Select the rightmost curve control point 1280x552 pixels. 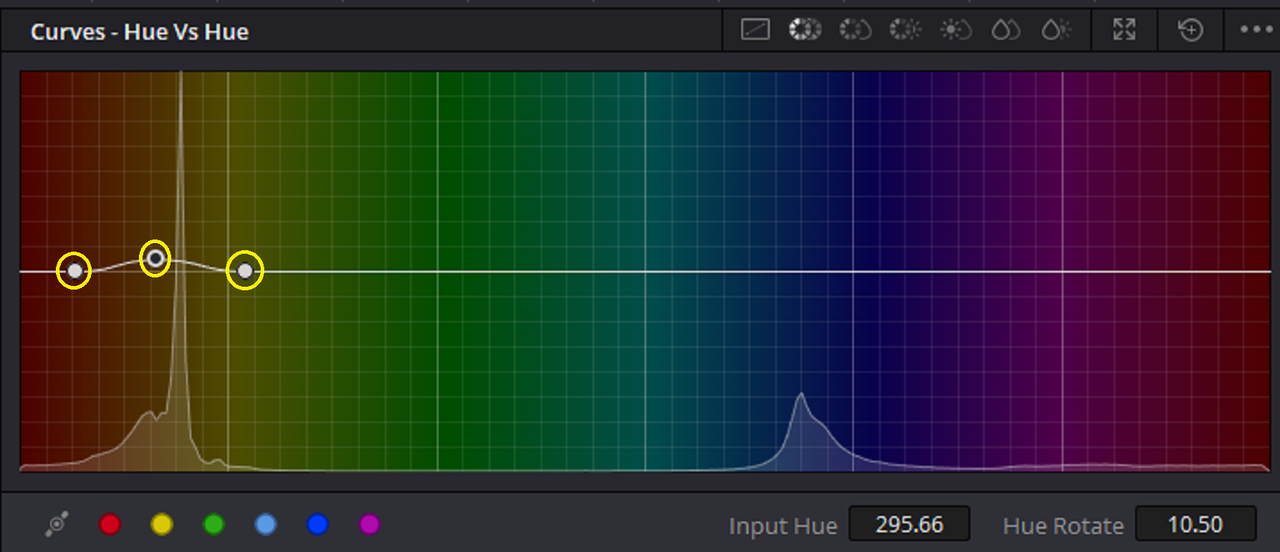point(245,270)
